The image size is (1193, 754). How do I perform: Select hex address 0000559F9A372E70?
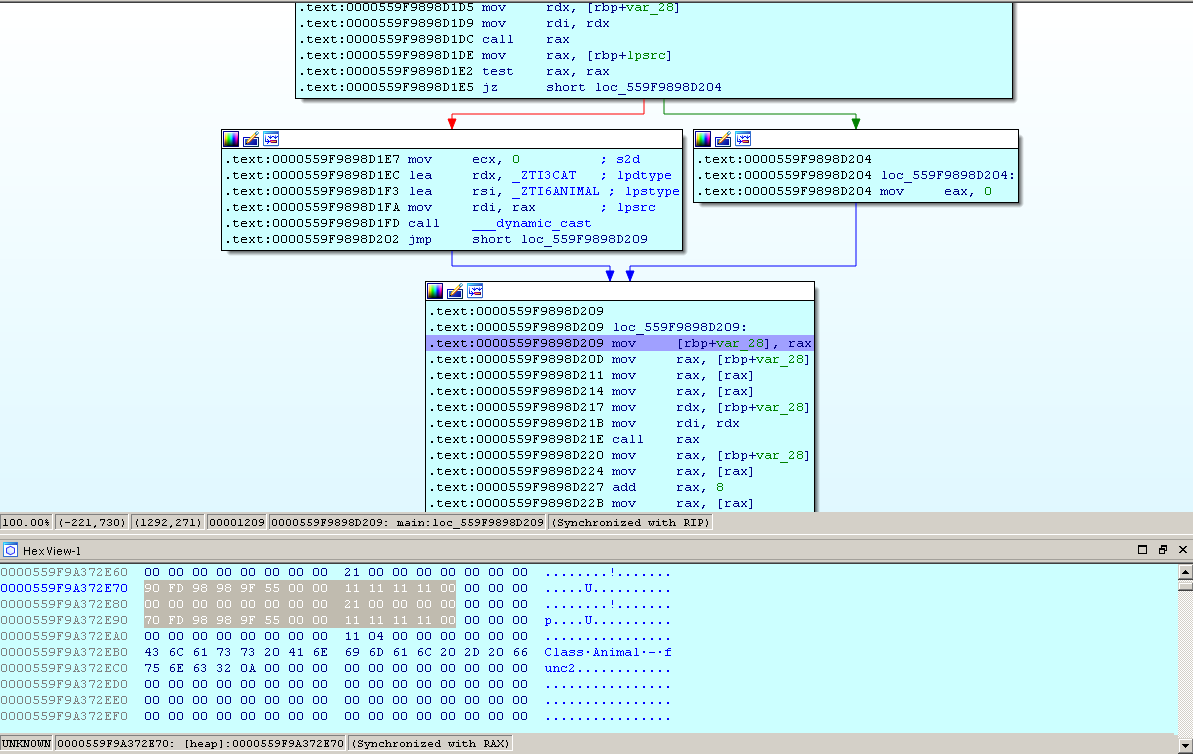[x=64, y=588]
